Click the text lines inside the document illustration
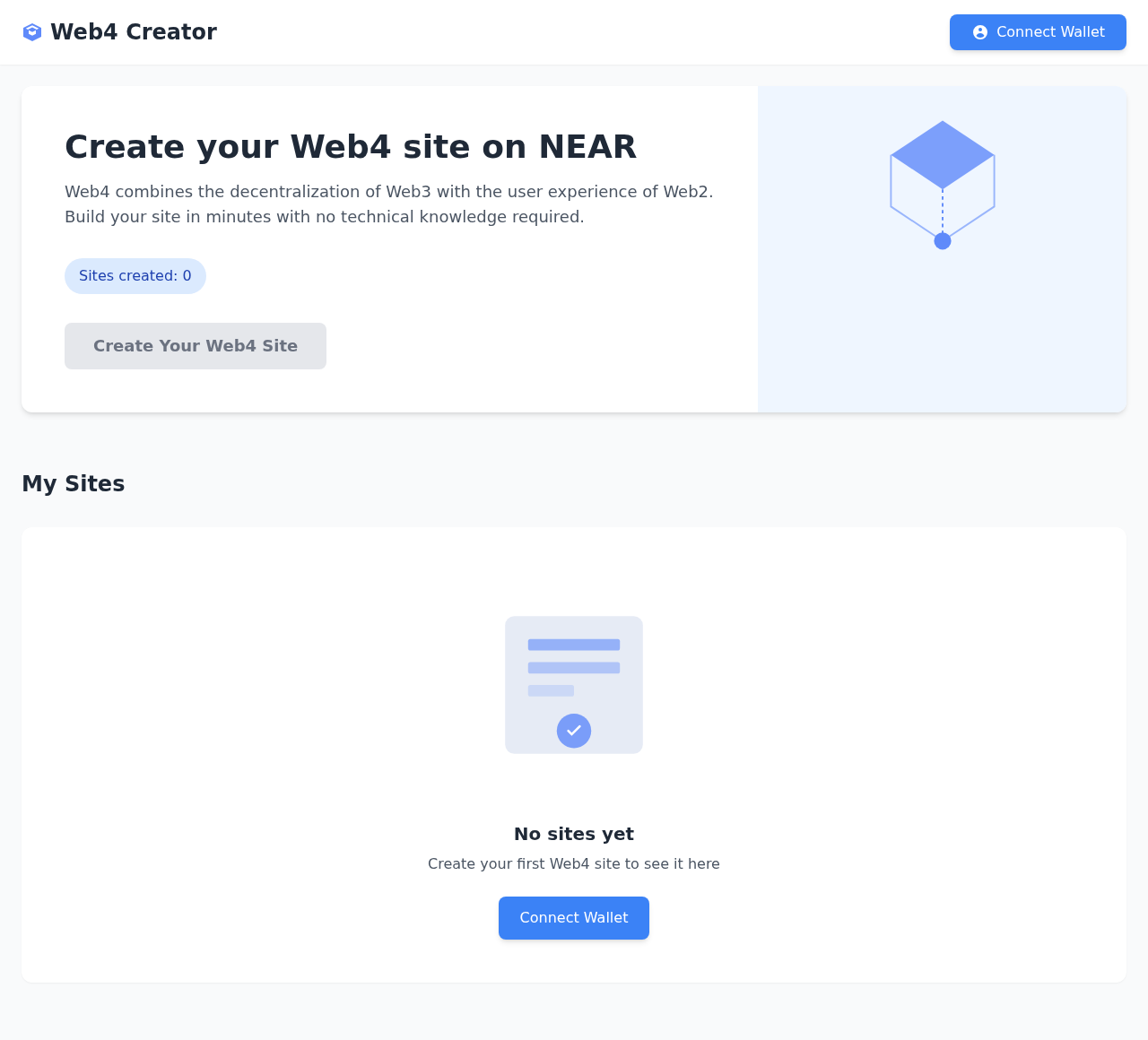Viewport: 1148px width, 1040px height. coord(574,654)
